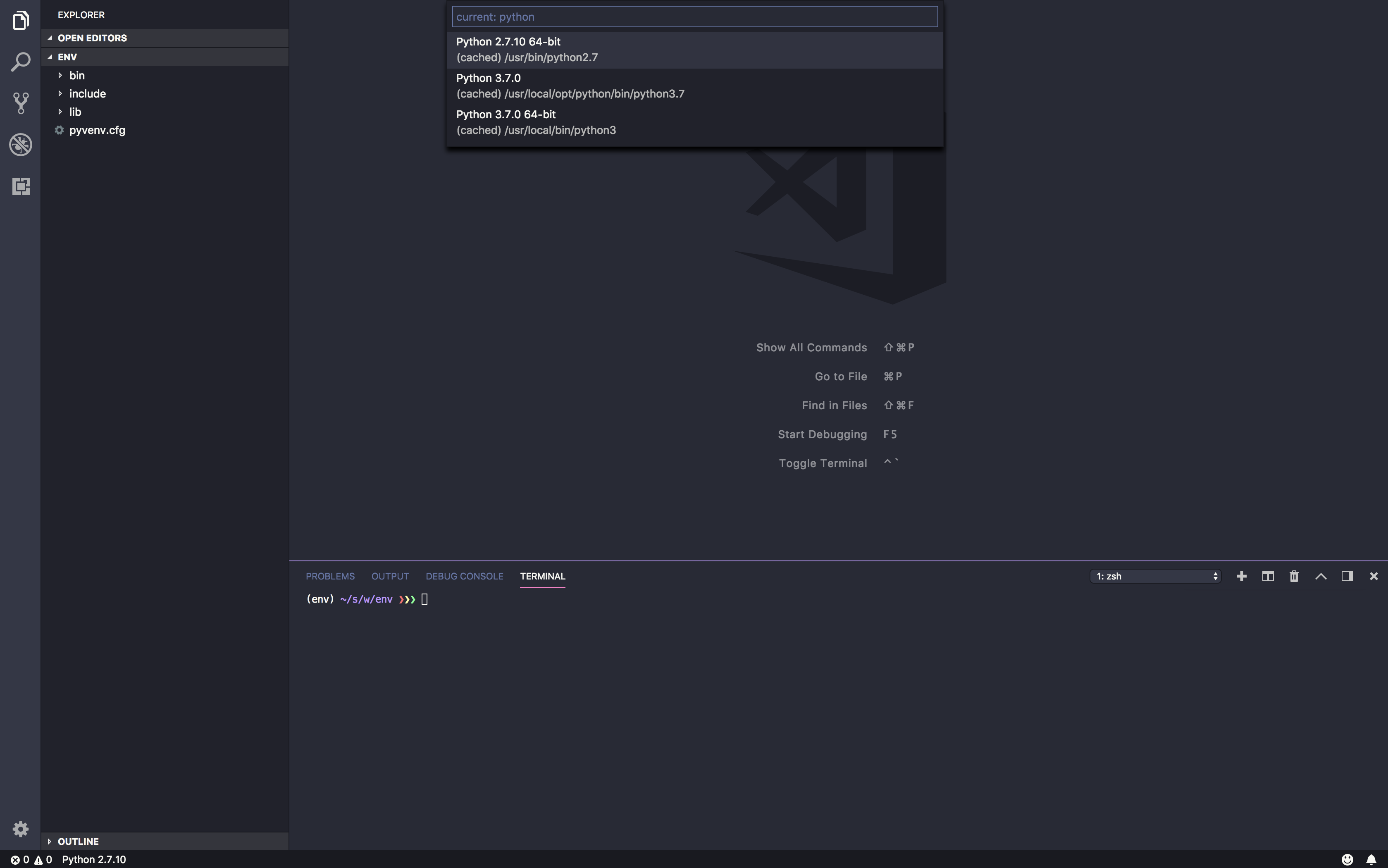Switch to the Problems tab
The width and height of the screenshot is (1388, 868).
click(330, 576)
